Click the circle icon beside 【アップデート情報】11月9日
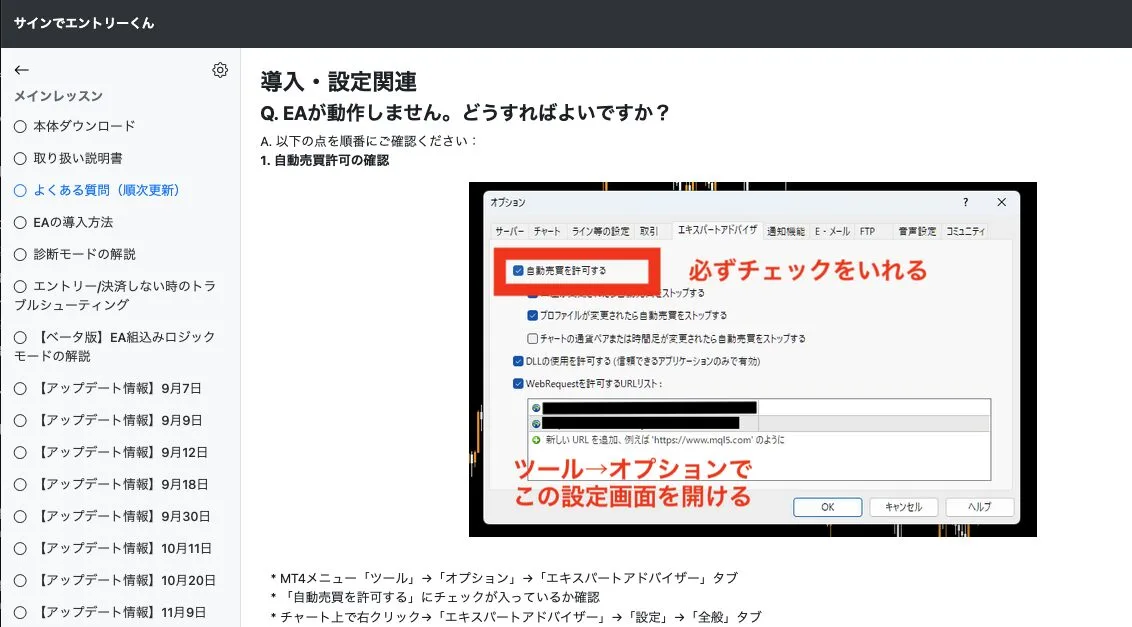This screenshot has height=627, width=1132. coord(20,612)
